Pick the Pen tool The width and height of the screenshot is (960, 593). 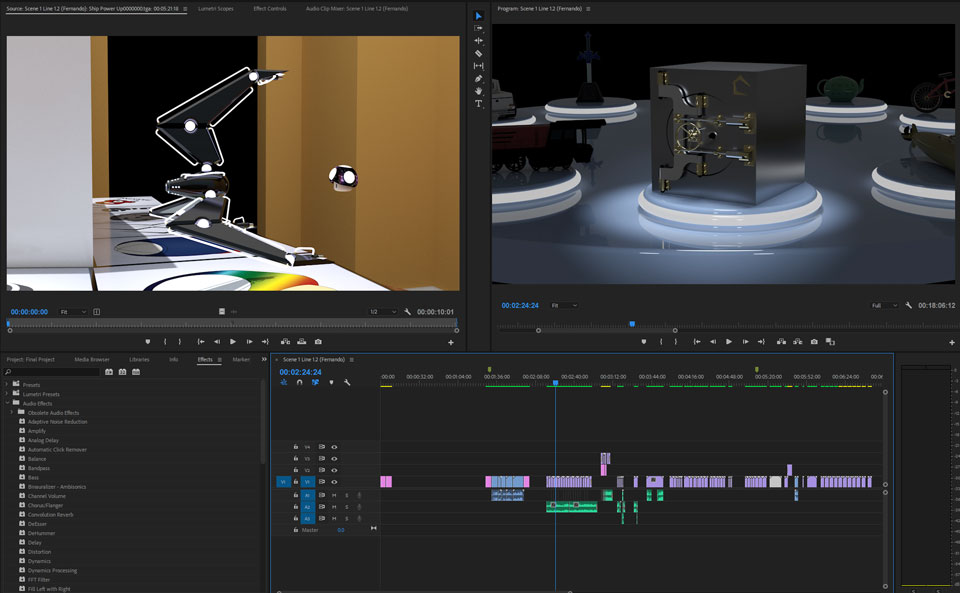(x=478, y=79)
